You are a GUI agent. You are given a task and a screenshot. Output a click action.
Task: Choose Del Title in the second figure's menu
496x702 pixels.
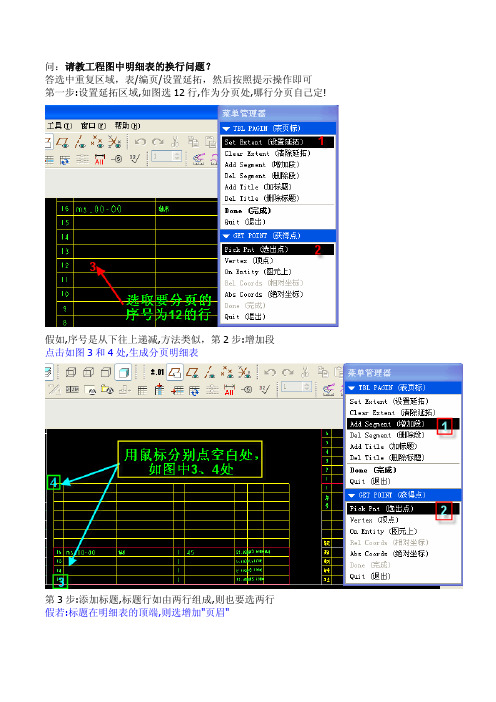[x=387, y=458]
